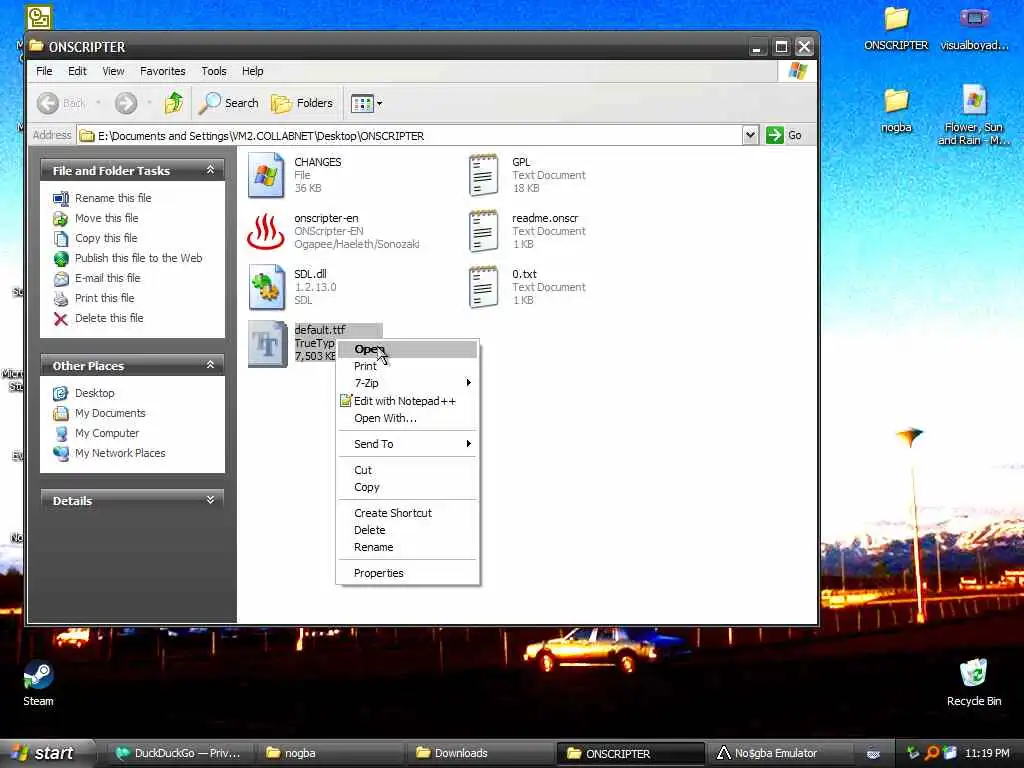Open the File menu
This screenshot has height=768, width=1024.
[44, 71]
